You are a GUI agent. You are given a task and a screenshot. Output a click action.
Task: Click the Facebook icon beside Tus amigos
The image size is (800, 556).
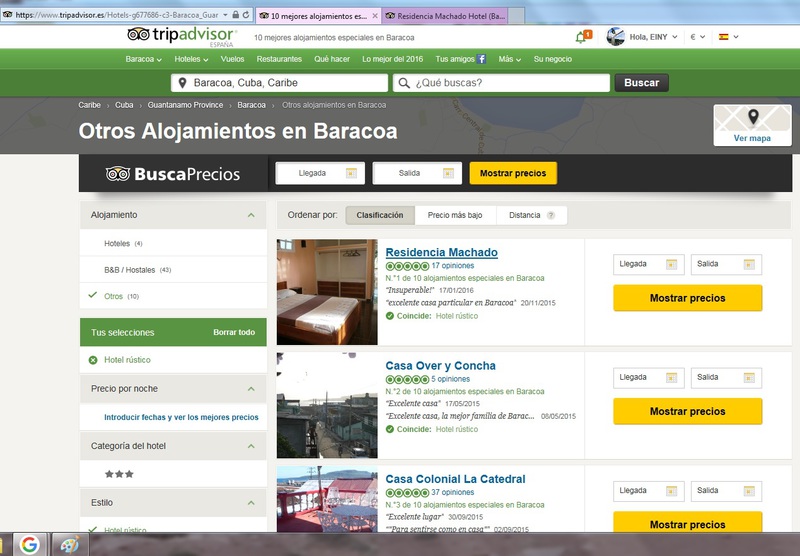[482, 59]
